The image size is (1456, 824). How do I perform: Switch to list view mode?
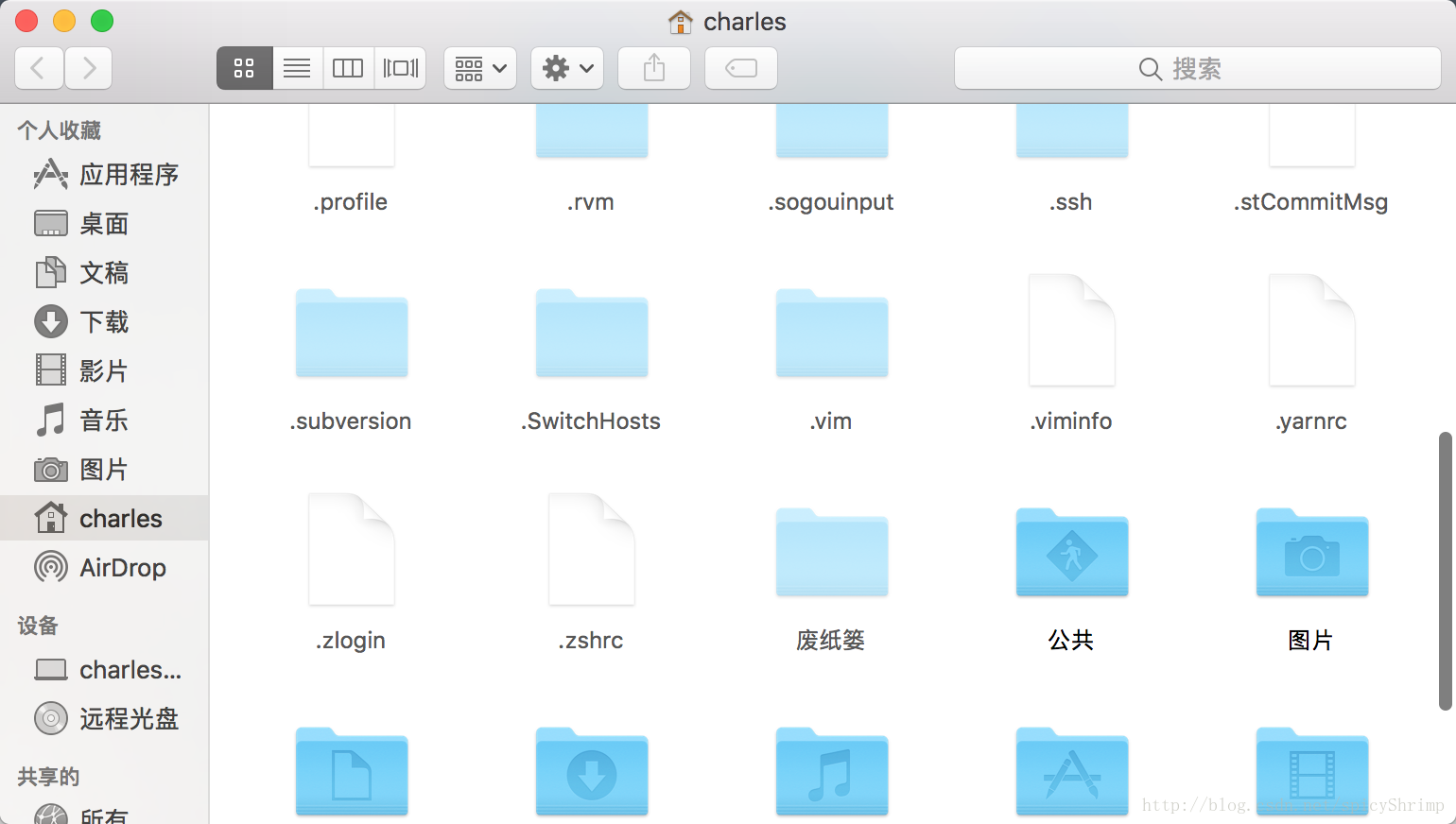[x=296, y=67]
